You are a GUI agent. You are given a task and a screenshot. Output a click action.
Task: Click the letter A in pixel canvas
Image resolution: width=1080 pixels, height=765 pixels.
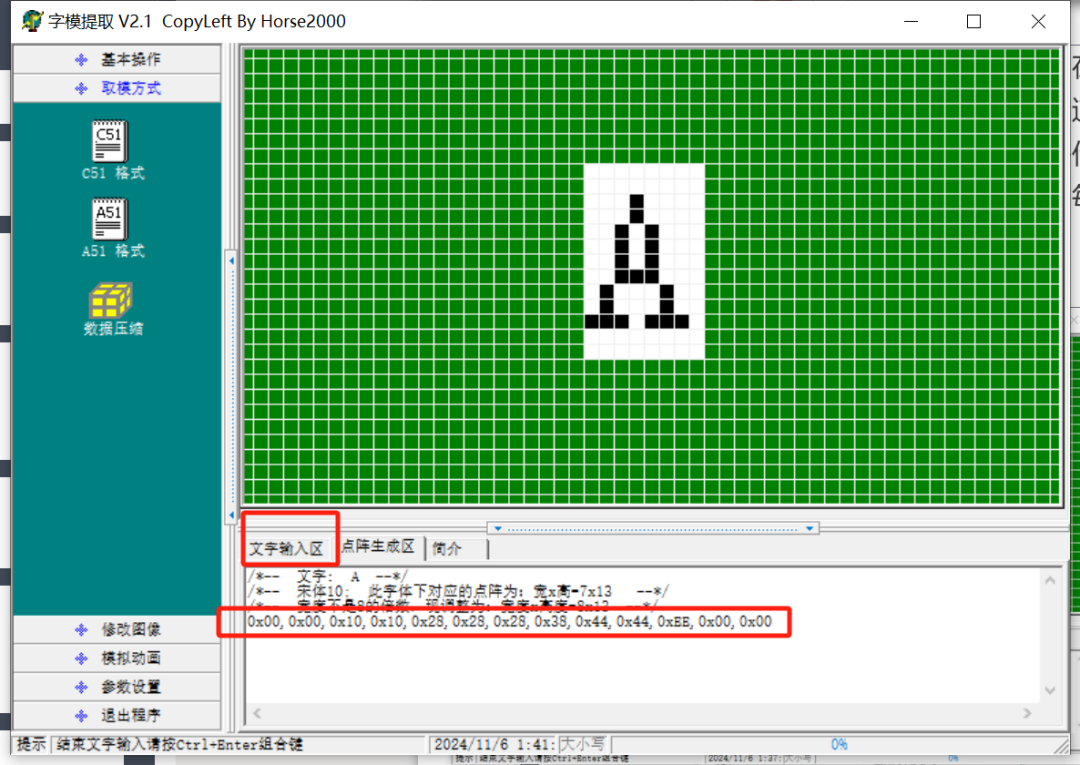637,263
